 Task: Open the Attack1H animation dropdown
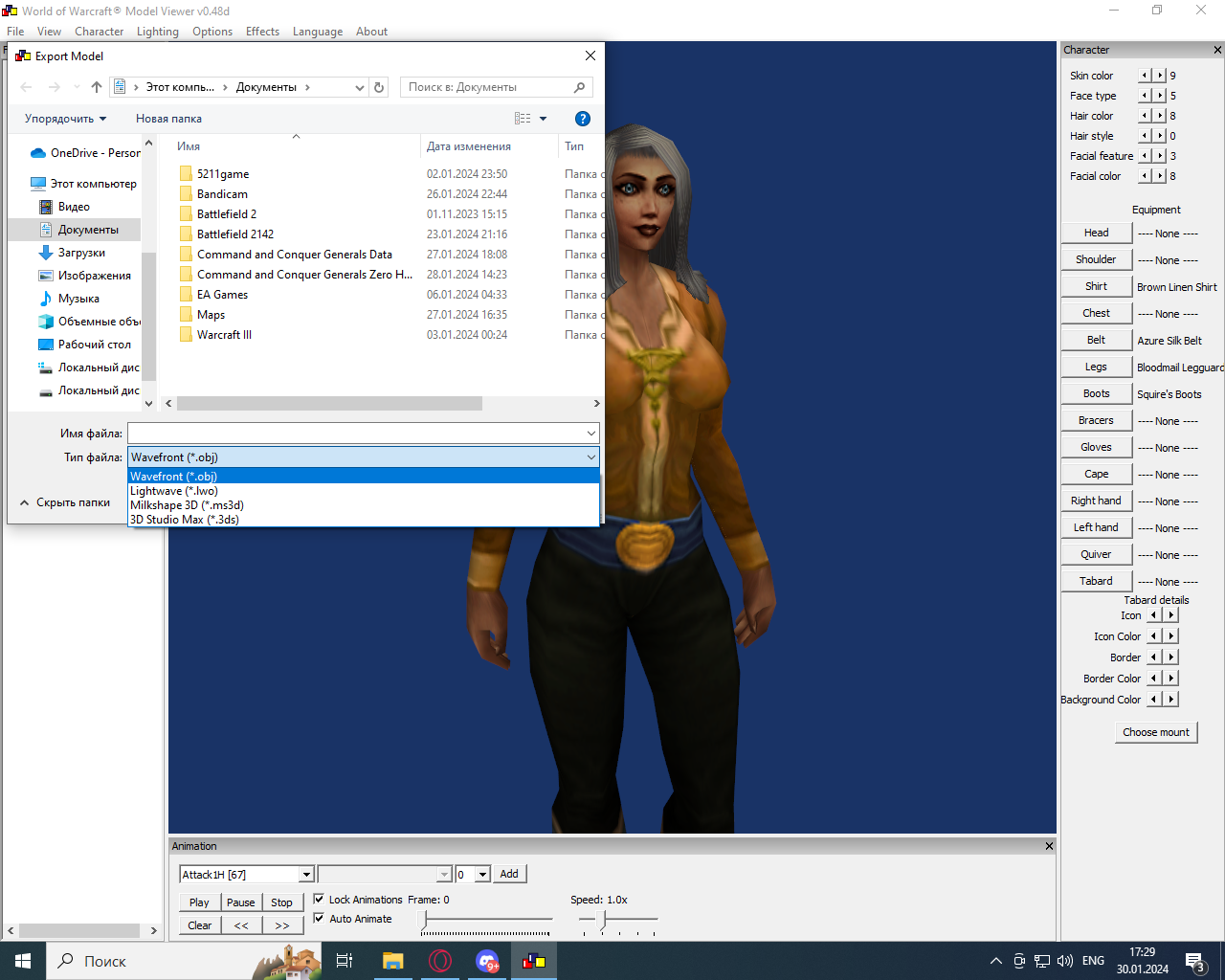click(x=306, y=875)
